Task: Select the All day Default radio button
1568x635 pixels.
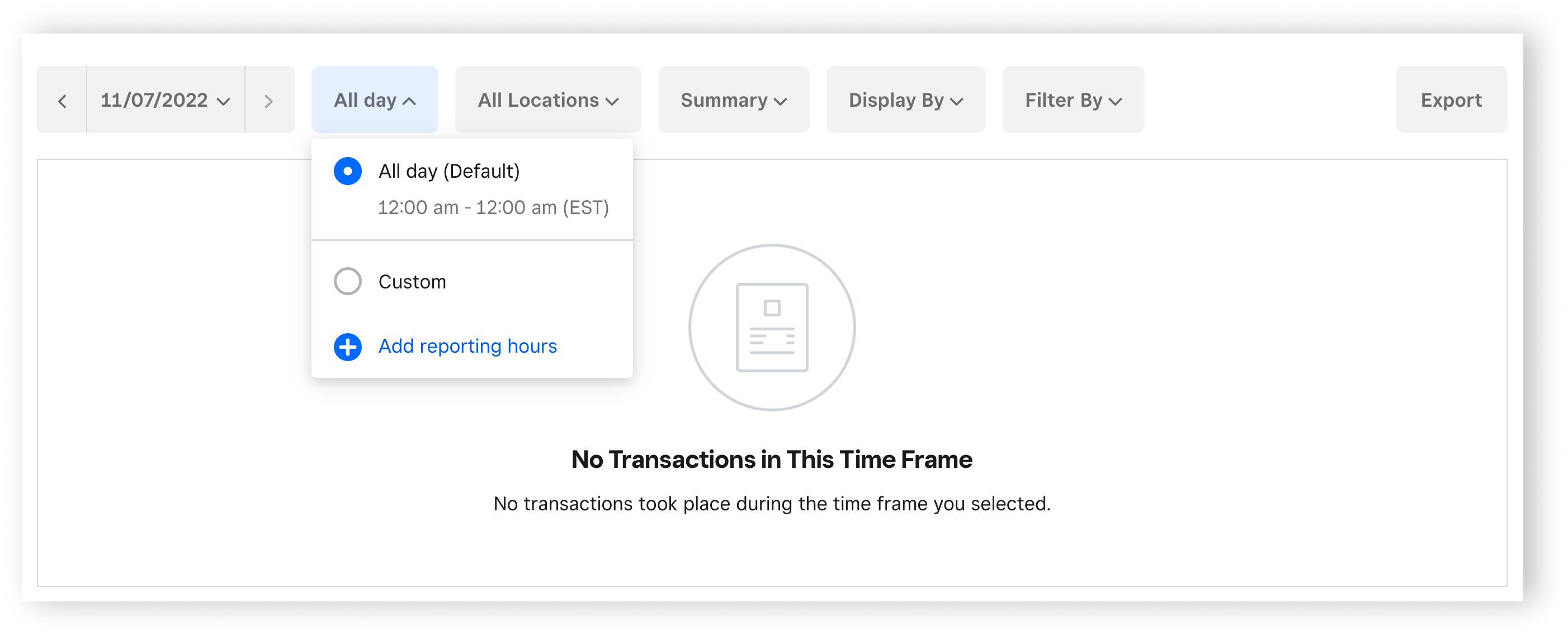Action: (347, 171)
